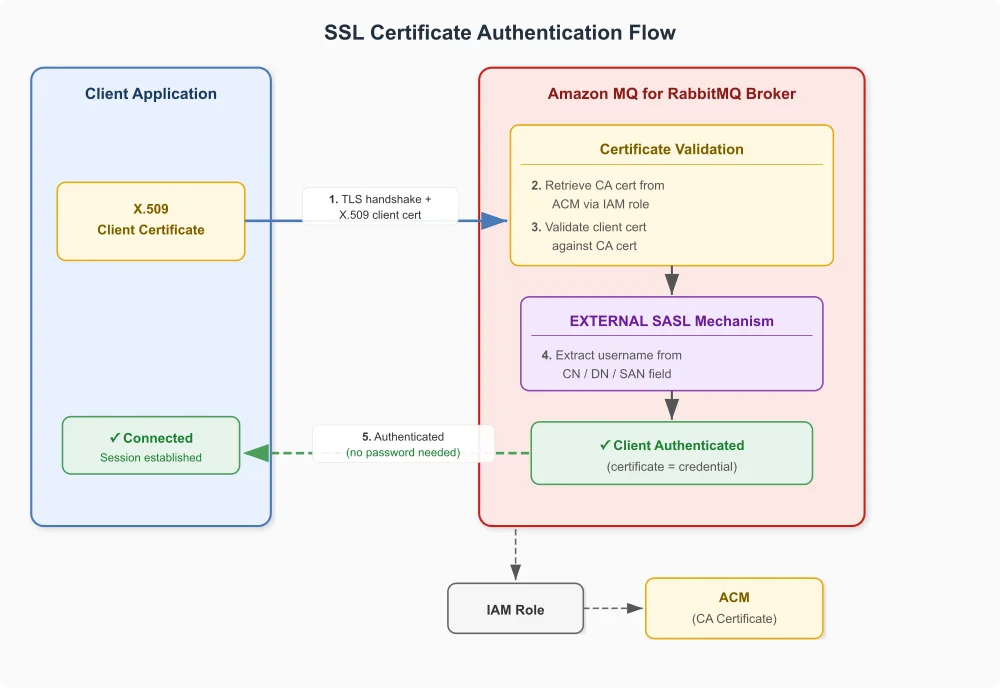The height and width of the screenshot is (688, 1001).
Task: Click the 'Validate client cert against CA cert' step
Action: coord(589,236)
